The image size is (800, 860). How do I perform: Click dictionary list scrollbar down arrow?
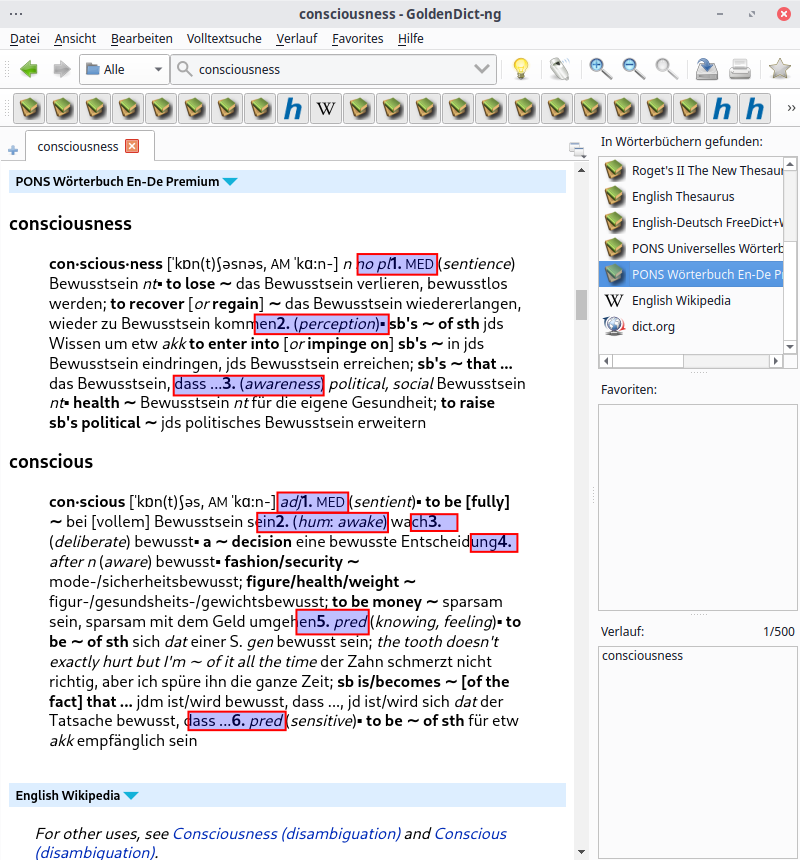point(790,347)
